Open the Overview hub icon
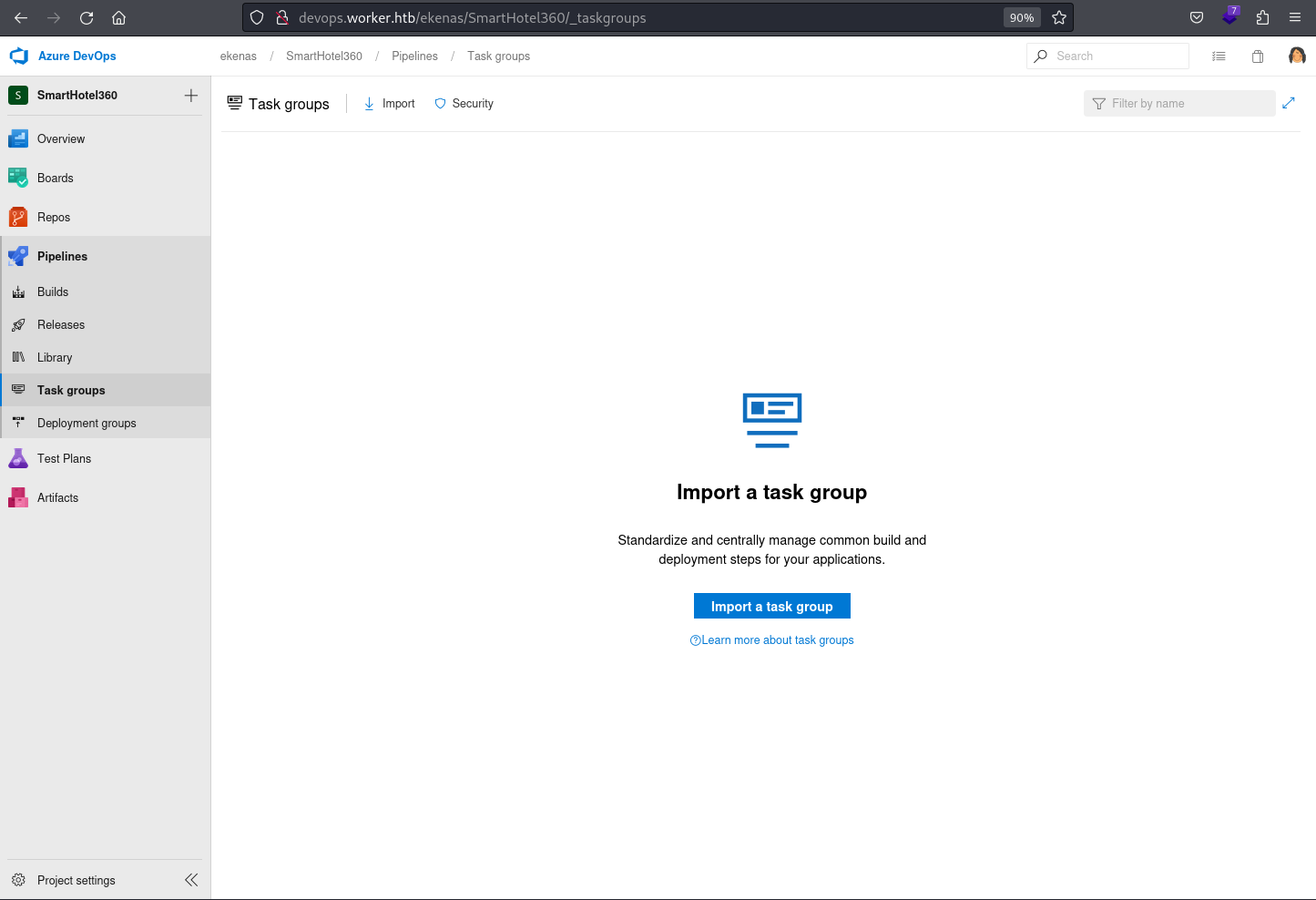Screen dimensions: 1316x900 pos(18,138)
